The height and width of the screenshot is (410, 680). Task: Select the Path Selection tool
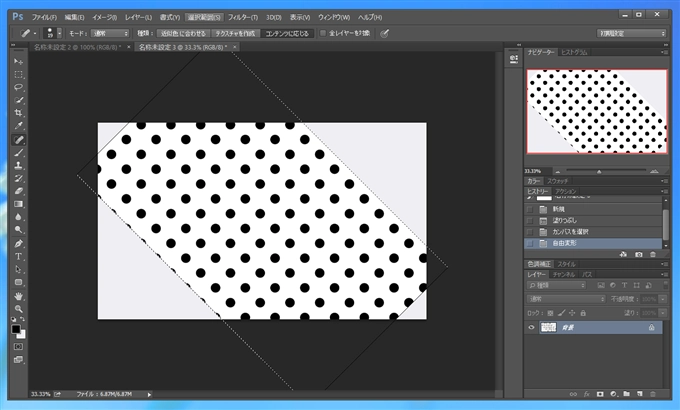pyautogui.click(x=18, y=269)
